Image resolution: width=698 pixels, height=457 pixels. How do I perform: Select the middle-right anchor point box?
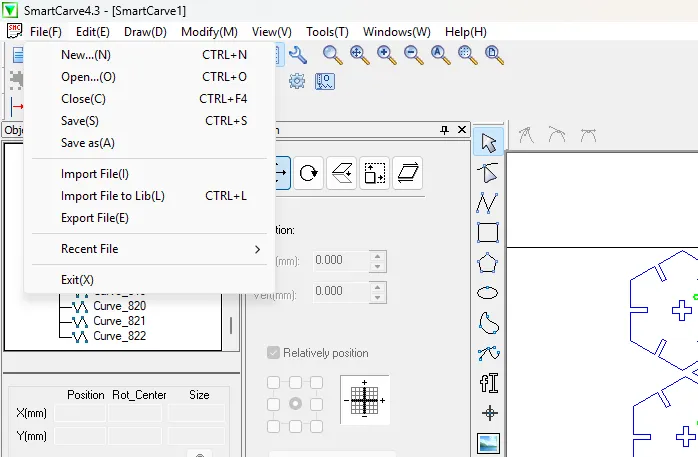tap(317, 404)
